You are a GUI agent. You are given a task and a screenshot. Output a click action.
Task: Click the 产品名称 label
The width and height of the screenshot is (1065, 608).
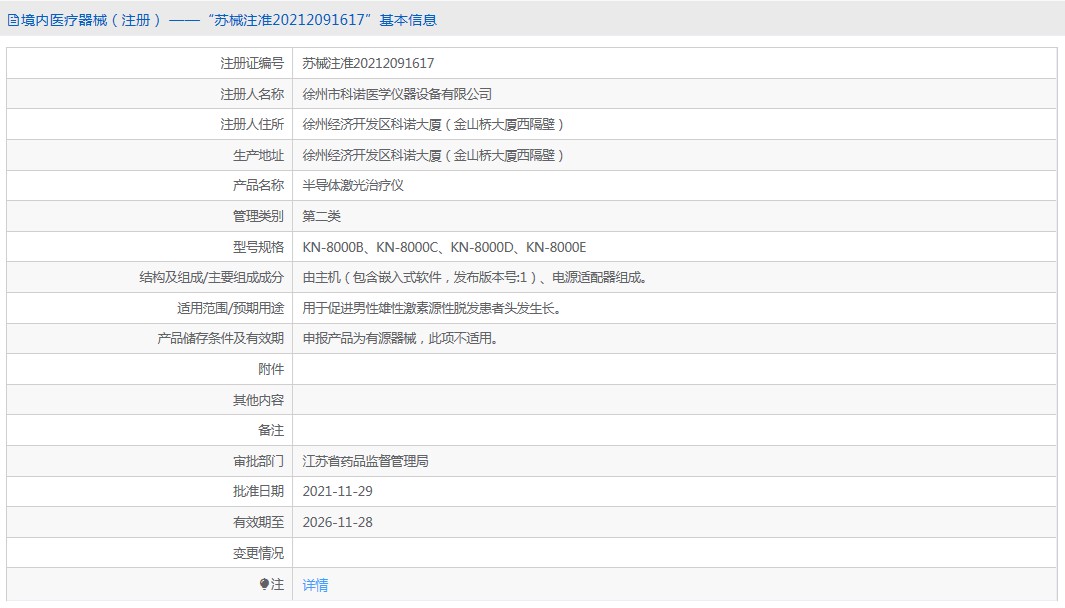point(258,185)
